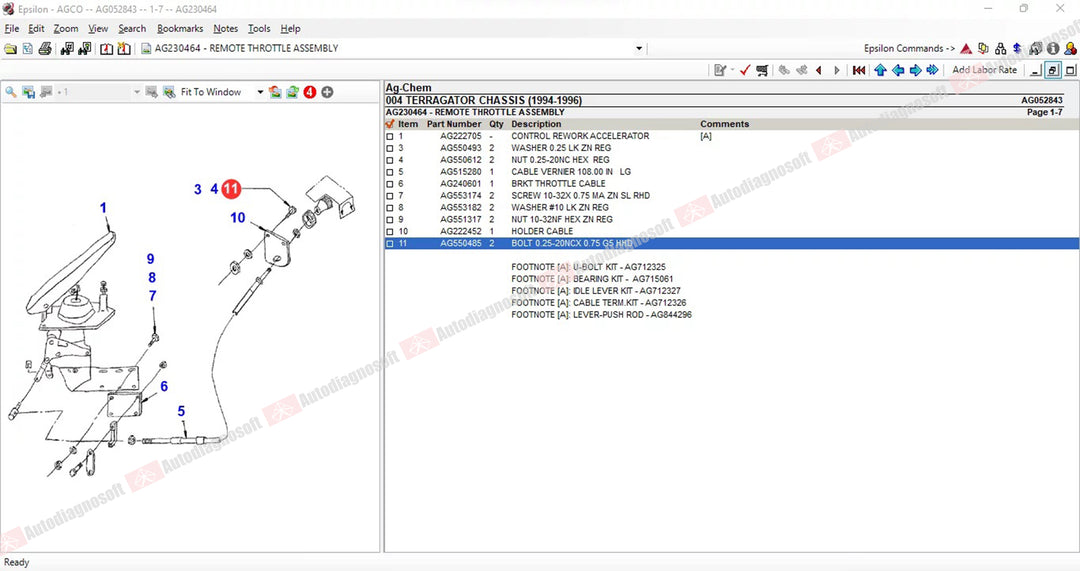The height and width of the screenshot is (571, 1080).
Task: Click the red circle 4 icon
Action: point(310,92)
